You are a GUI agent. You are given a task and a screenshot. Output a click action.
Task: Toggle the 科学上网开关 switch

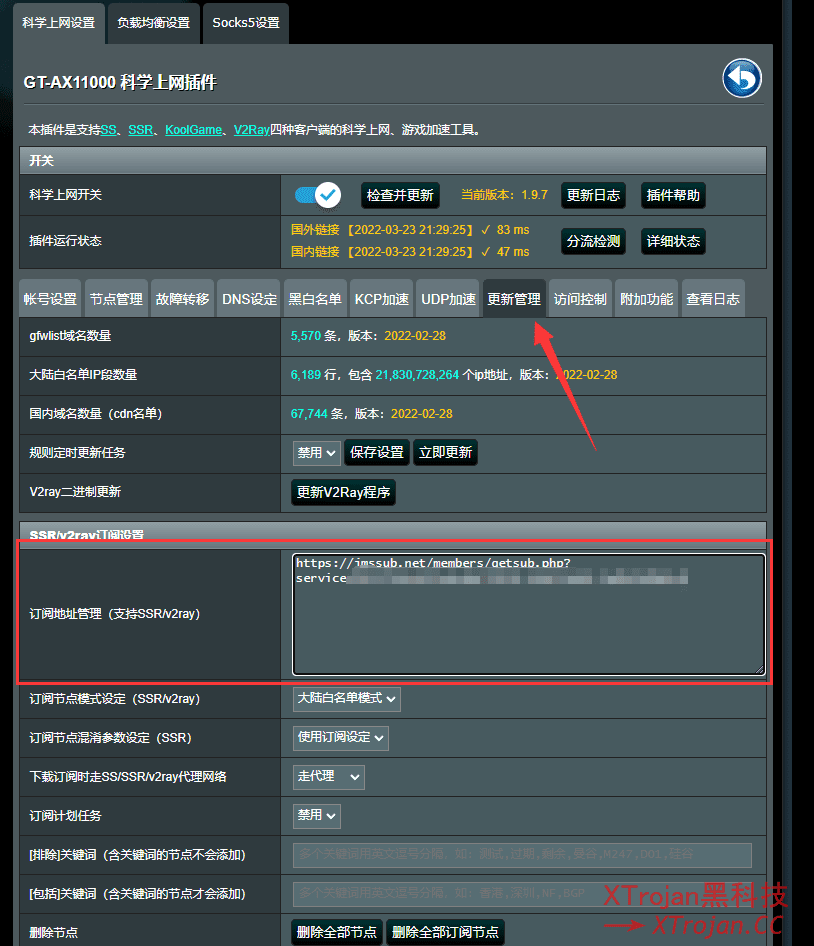point(318,195)
